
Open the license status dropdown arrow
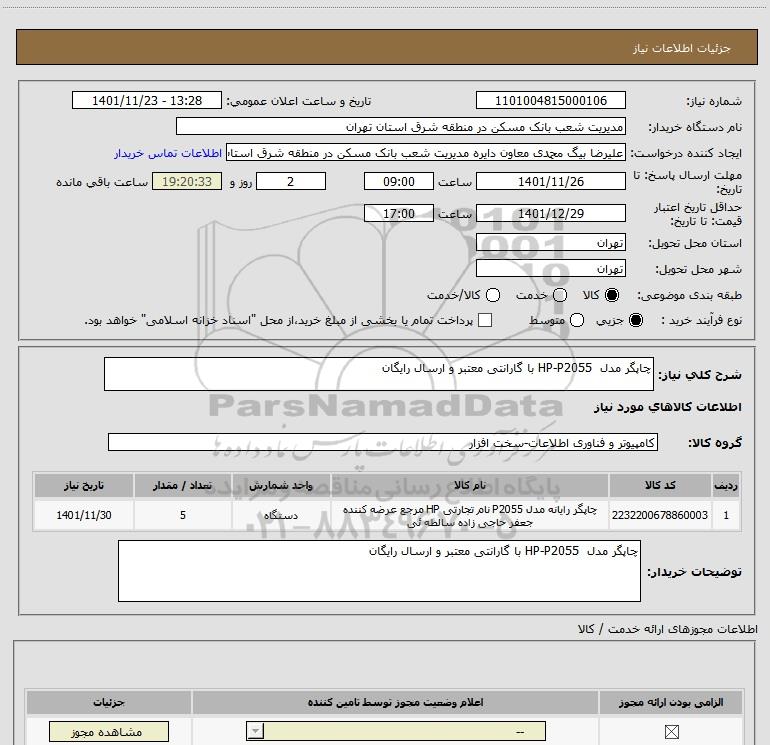tap(255, 731)
